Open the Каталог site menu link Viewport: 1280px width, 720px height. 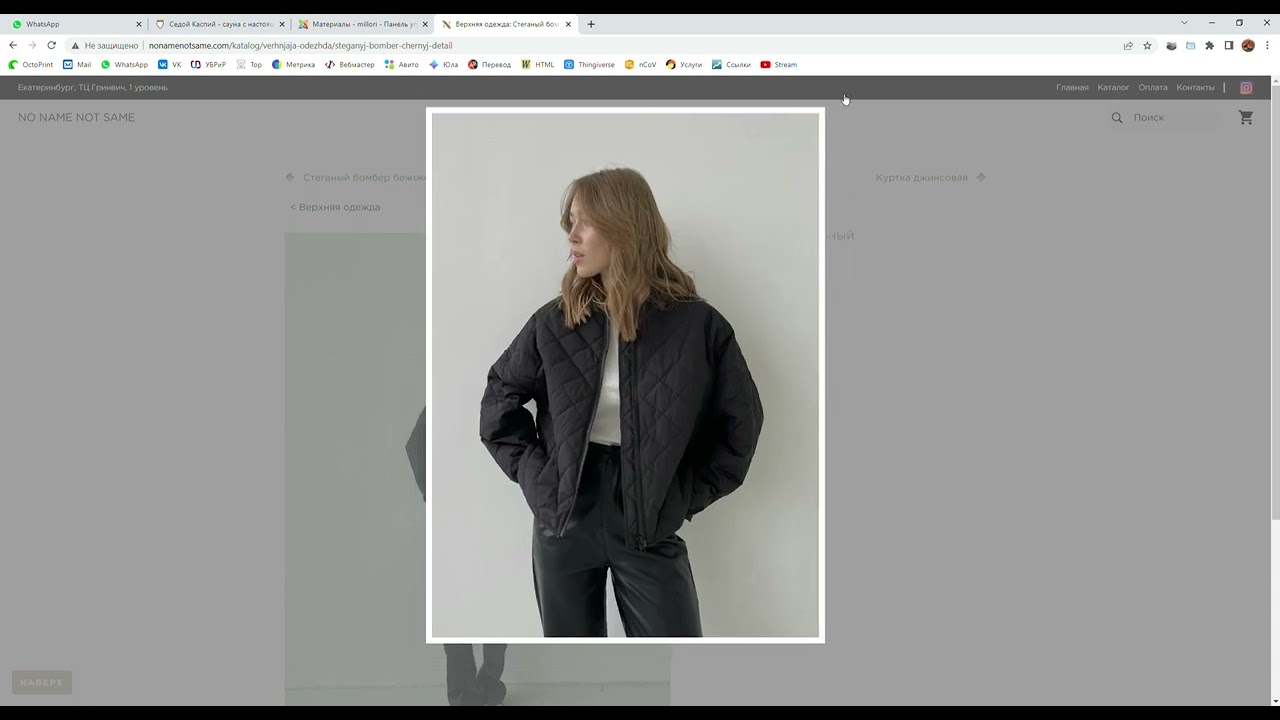pyautogui.click(x=1113, y=87)
